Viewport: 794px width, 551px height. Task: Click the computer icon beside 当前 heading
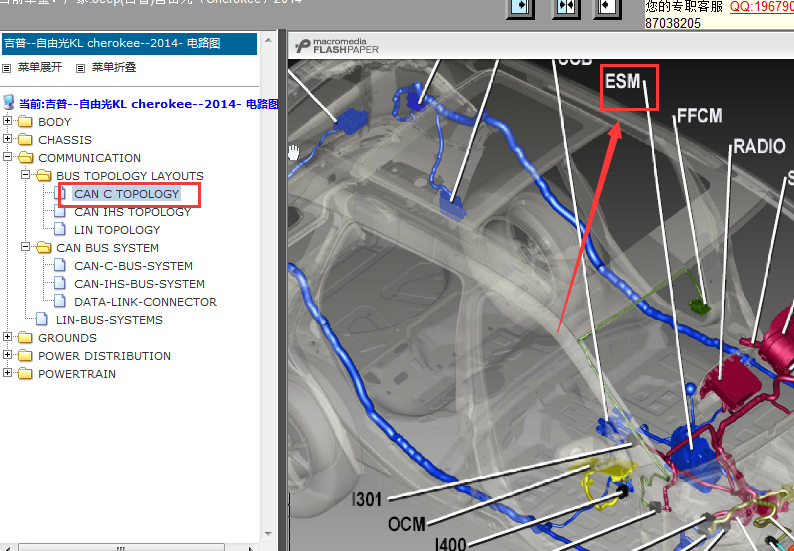(8, 102)
